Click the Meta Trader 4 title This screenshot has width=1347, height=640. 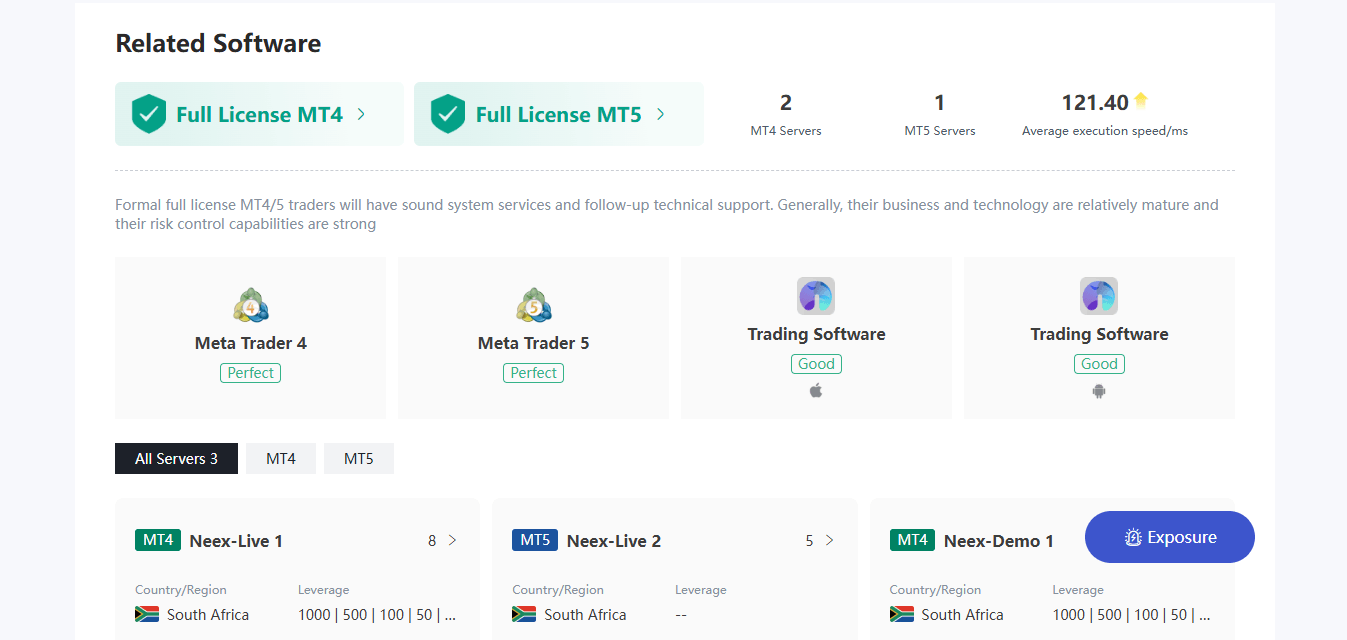251,343
